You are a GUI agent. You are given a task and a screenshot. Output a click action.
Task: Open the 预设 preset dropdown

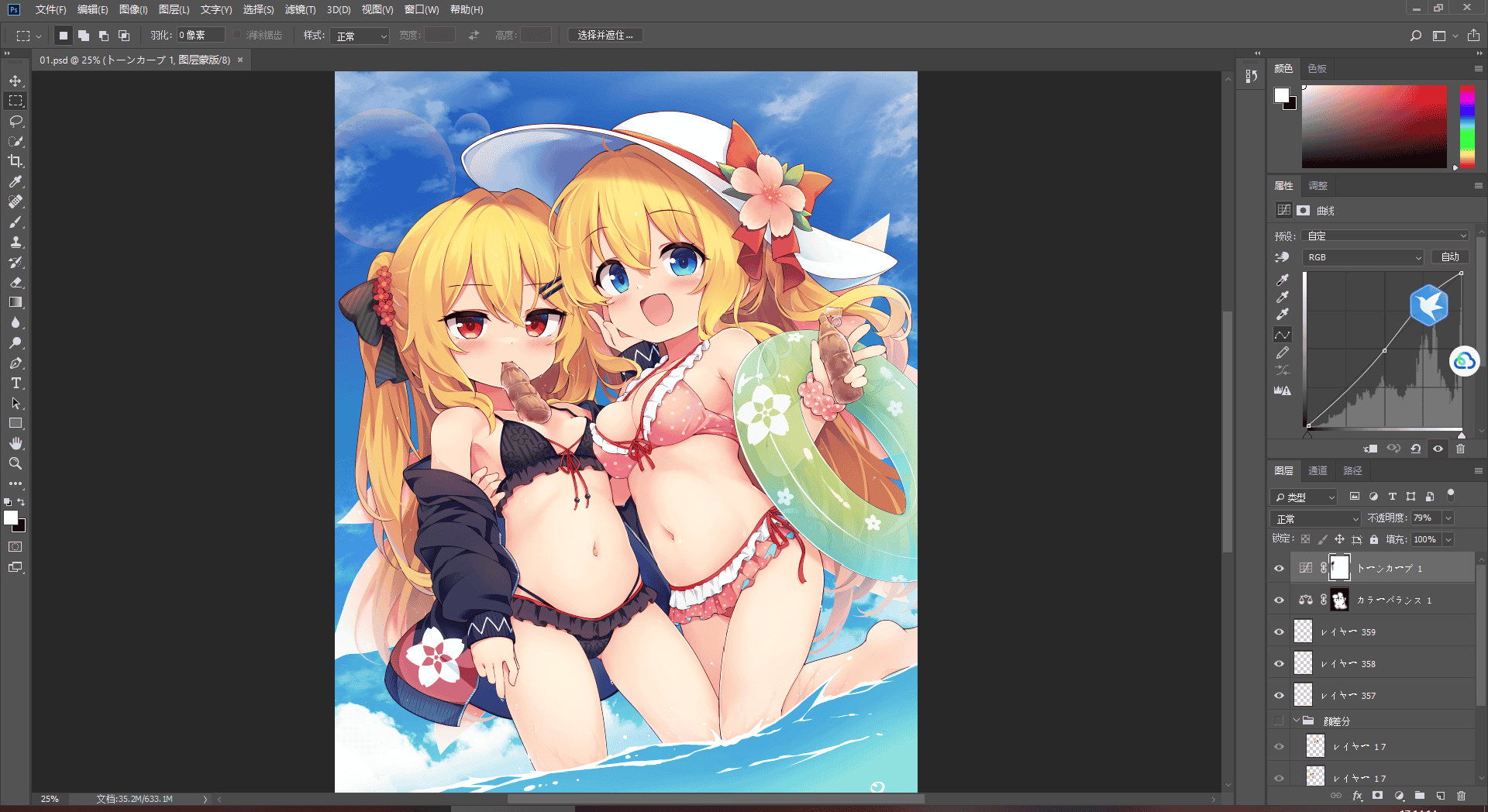1386,236
